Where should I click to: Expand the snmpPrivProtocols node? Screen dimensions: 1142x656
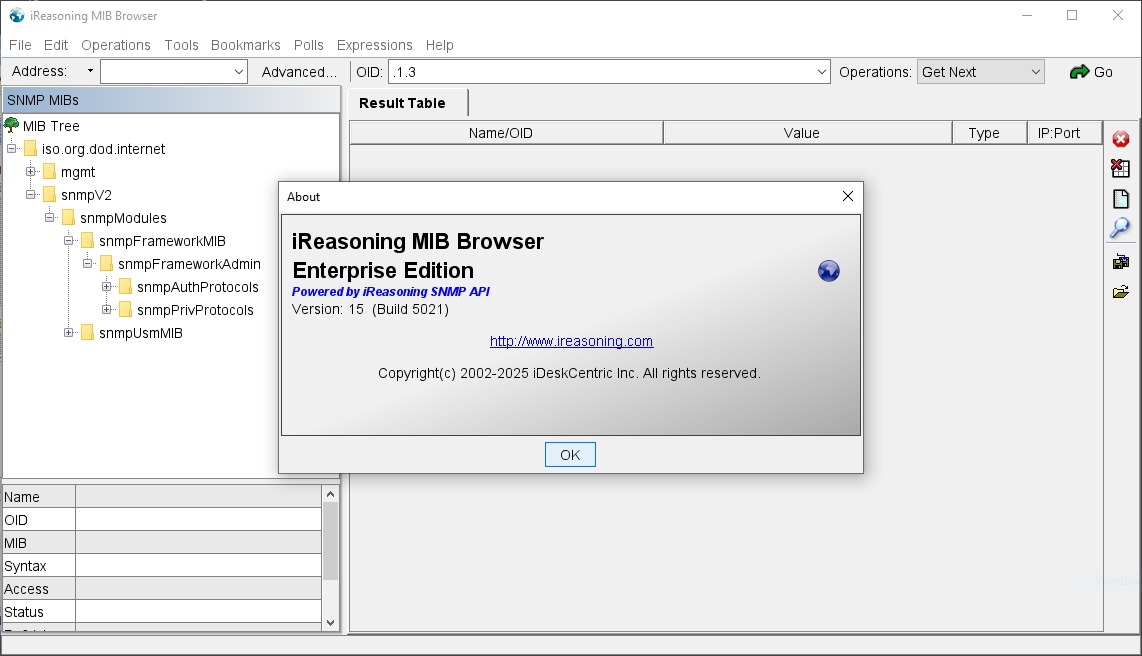pos(106,309)
